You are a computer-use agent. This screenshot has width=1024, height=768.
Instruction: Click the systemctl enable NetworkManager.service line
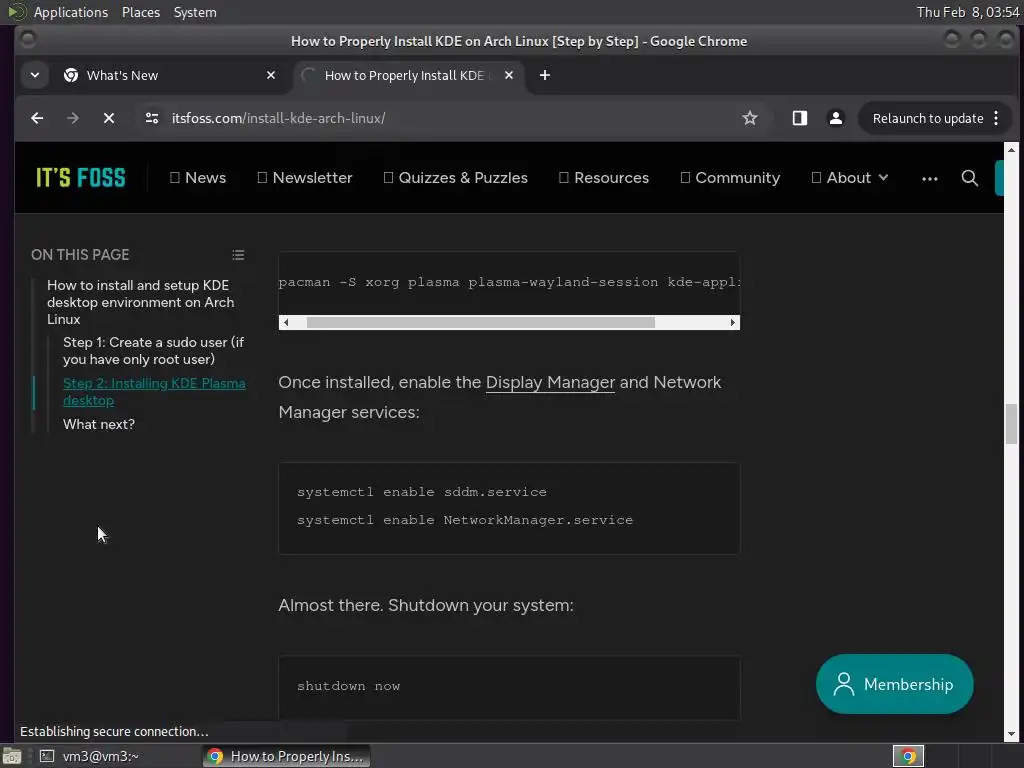point(465,520)
